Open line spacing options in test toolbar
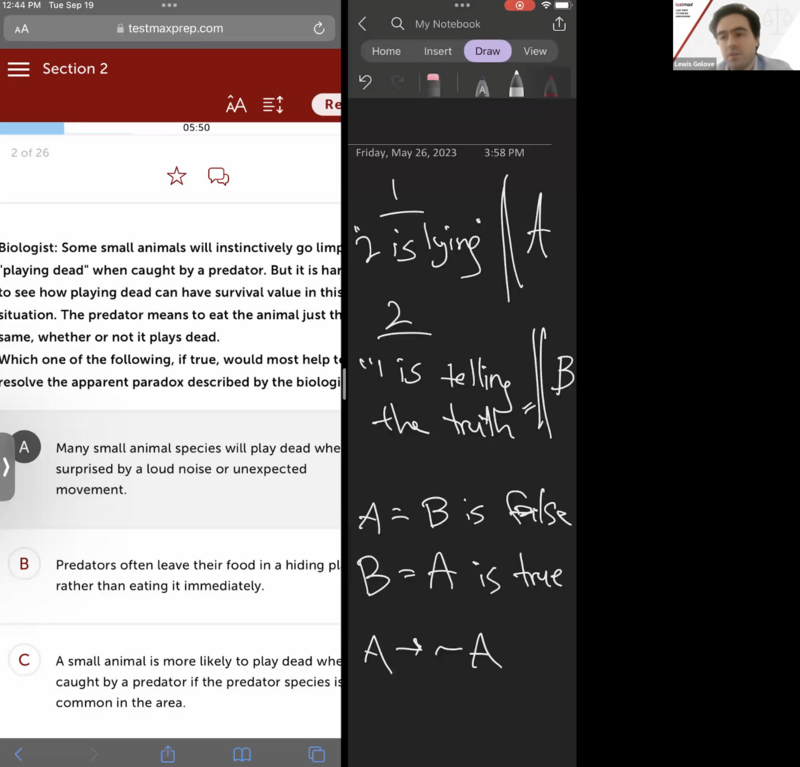Image resolution: width=800 pixels, height=767 pixels. click(x=273, y=104)
